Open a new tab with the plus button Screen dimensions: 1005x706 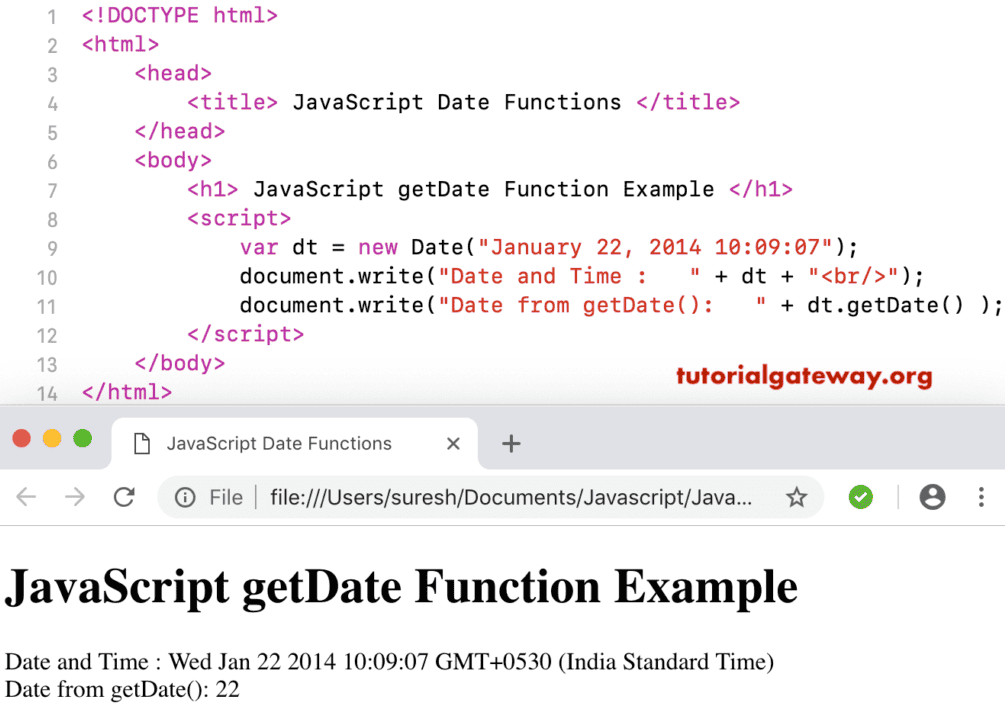coord(511,443)
